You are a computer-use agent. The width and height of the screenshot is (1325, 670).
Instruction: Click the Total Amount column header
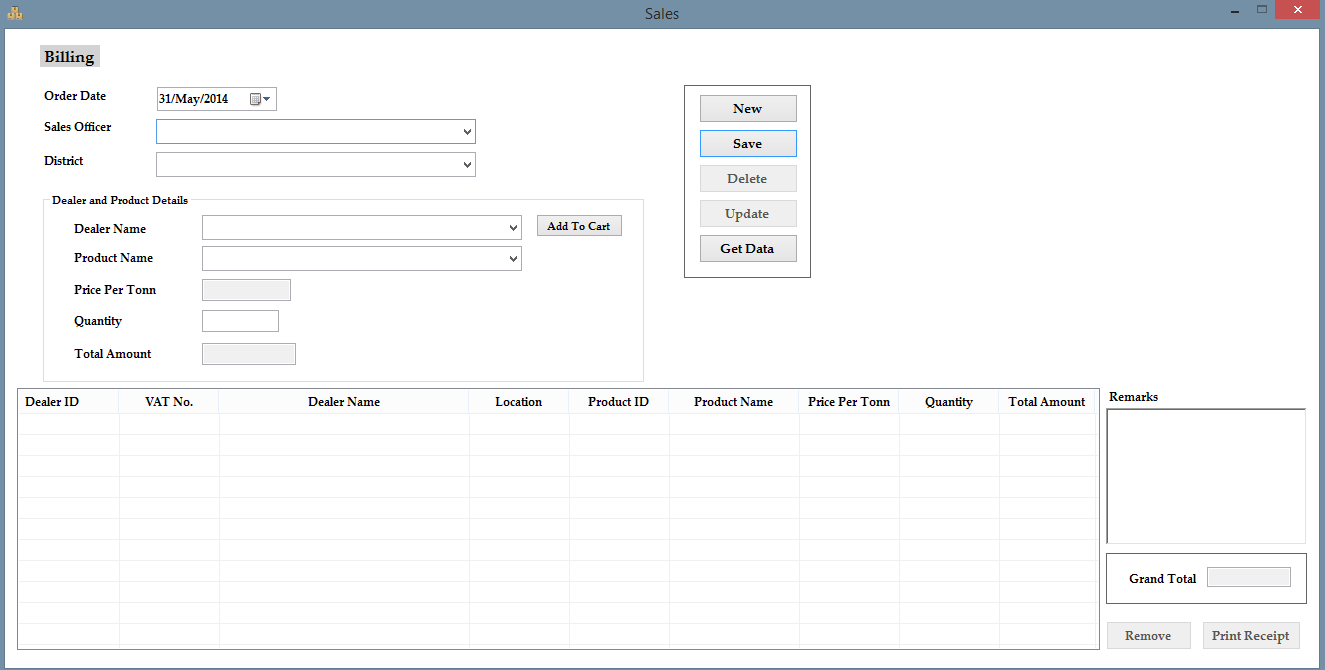tap(1047, 402)
